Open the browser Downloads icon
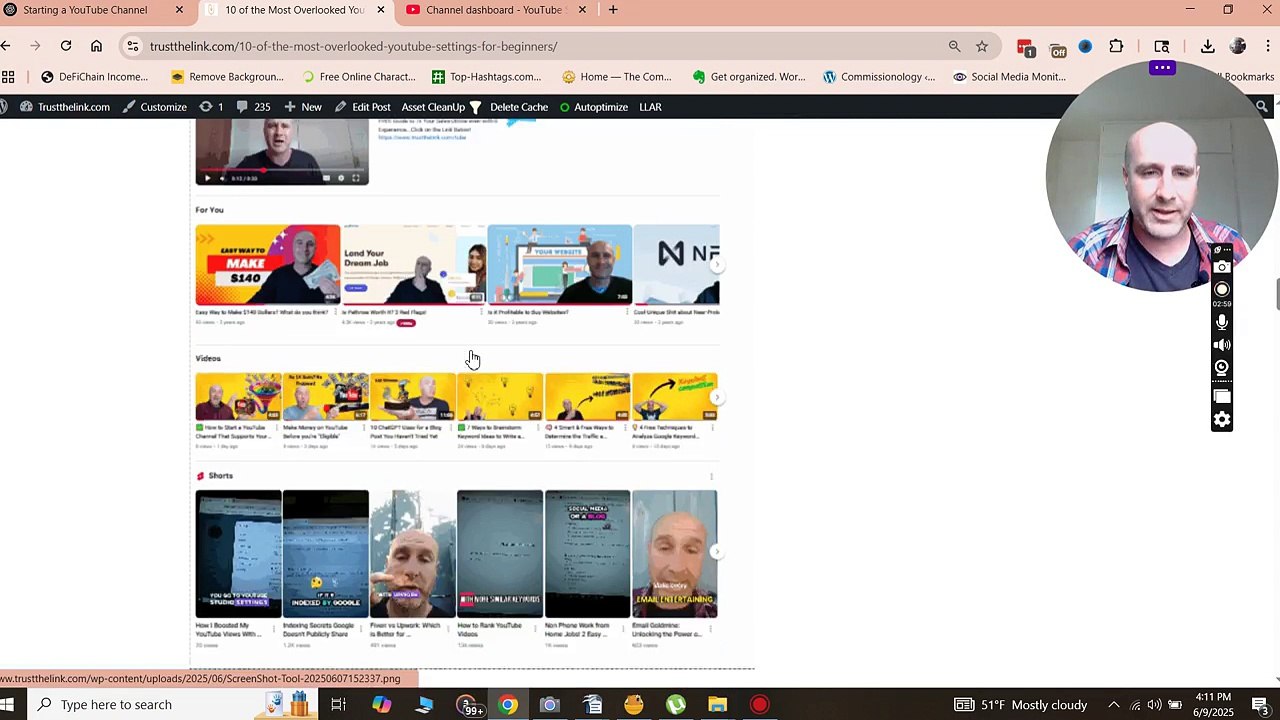Image resolution: width=1280 pixels, height=720 pixels. (1207, 46)
